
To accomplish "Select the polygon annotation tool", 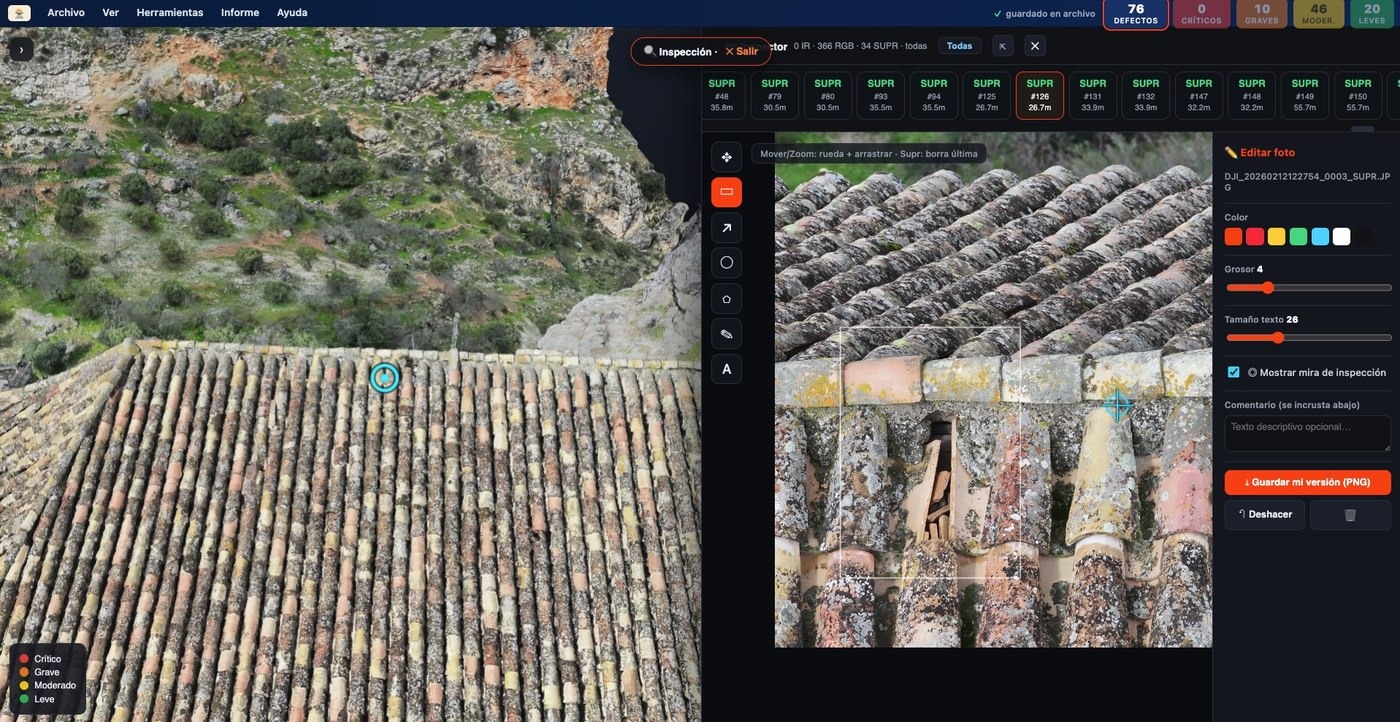I will (x=726, y=298).
